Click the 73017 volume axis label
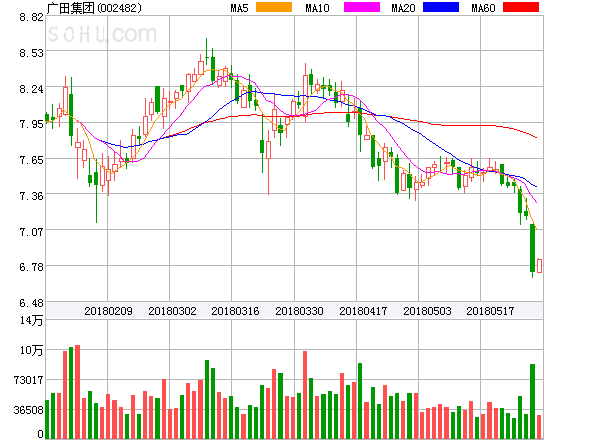This screenshot has height=440, width=600. coord(29,380)
